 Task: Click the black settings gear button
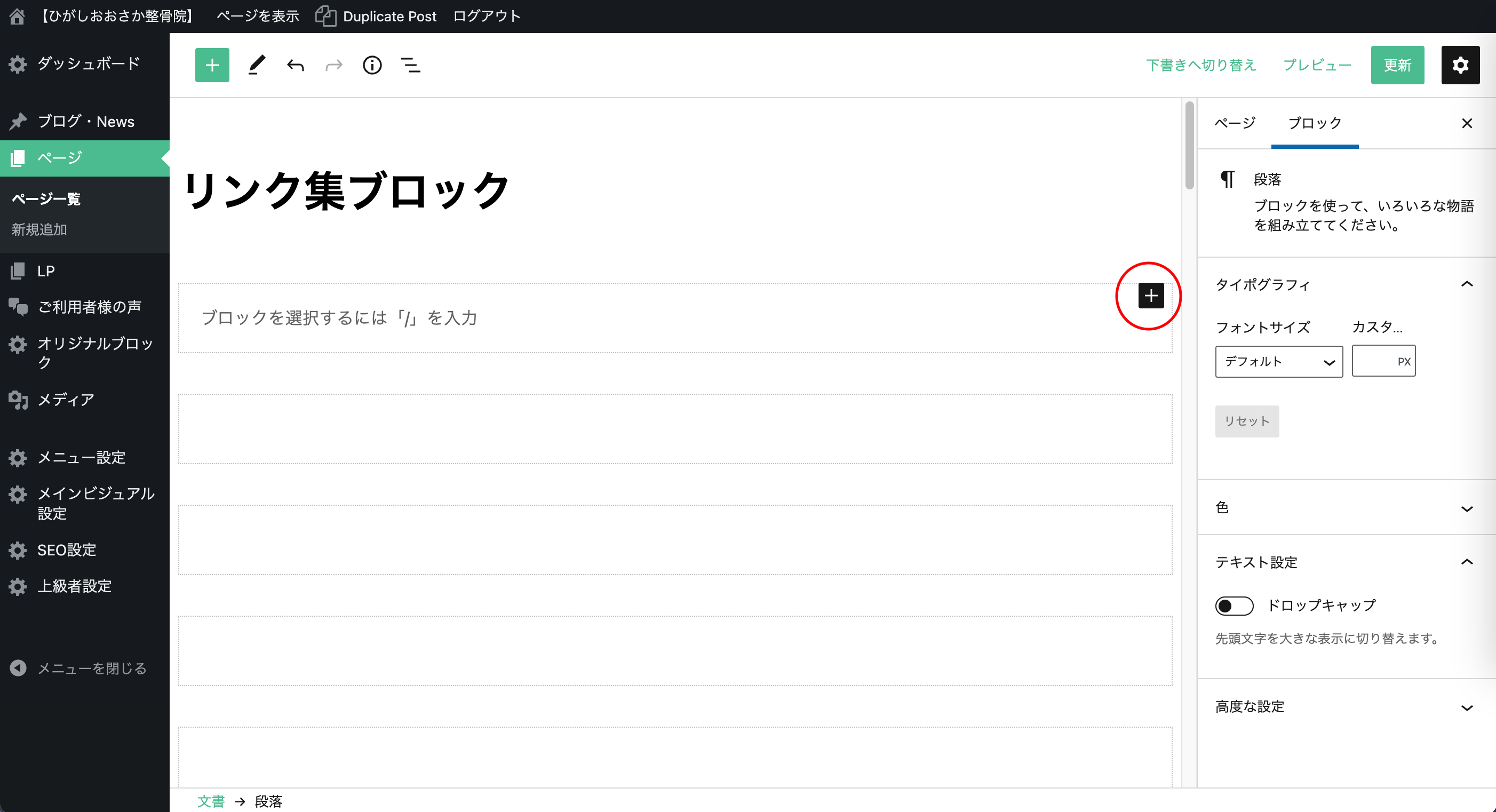pos(1459,65)
